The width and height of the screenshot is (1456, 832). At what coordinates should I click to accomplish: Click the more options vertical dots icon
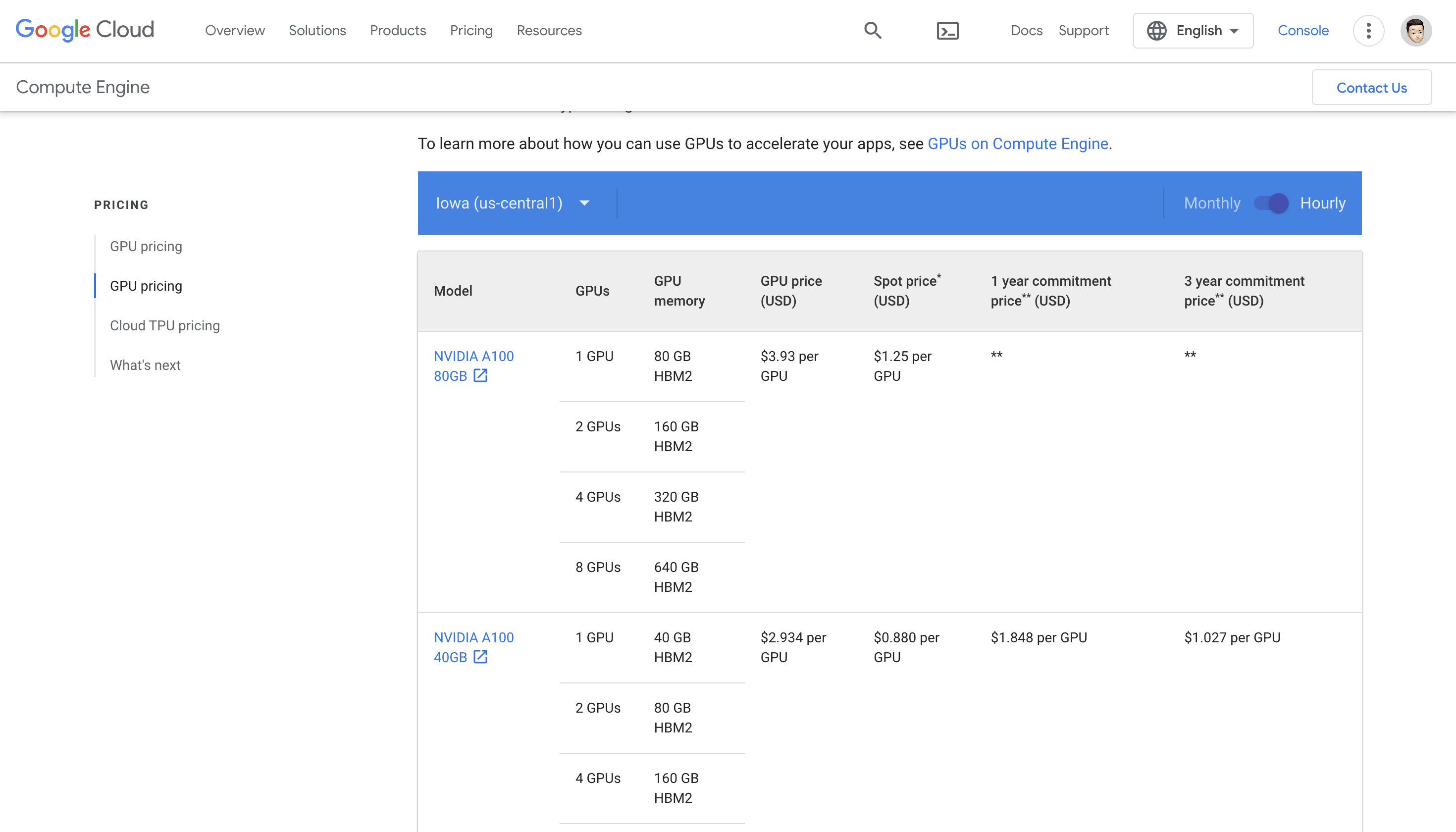tap(1368, 30)
